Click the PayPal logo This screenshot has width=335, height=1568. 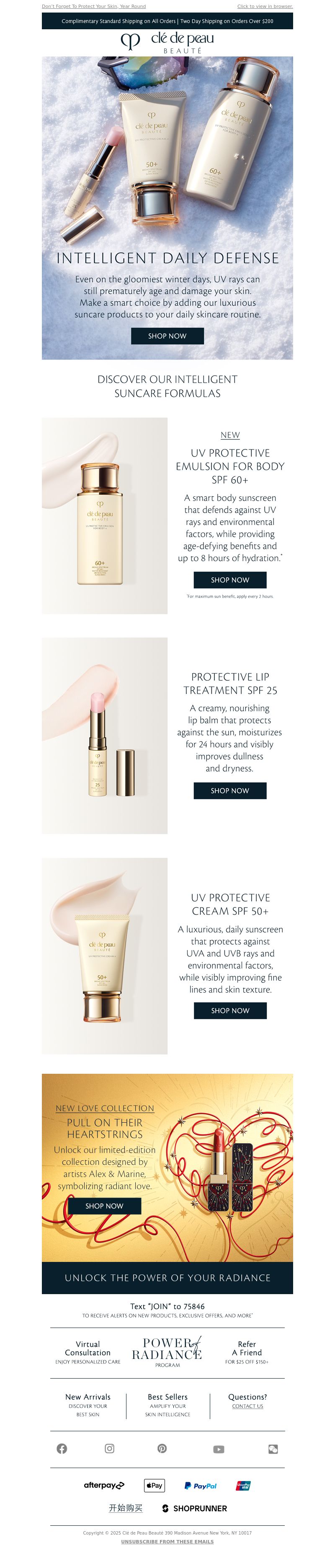tap(201, 1486)
